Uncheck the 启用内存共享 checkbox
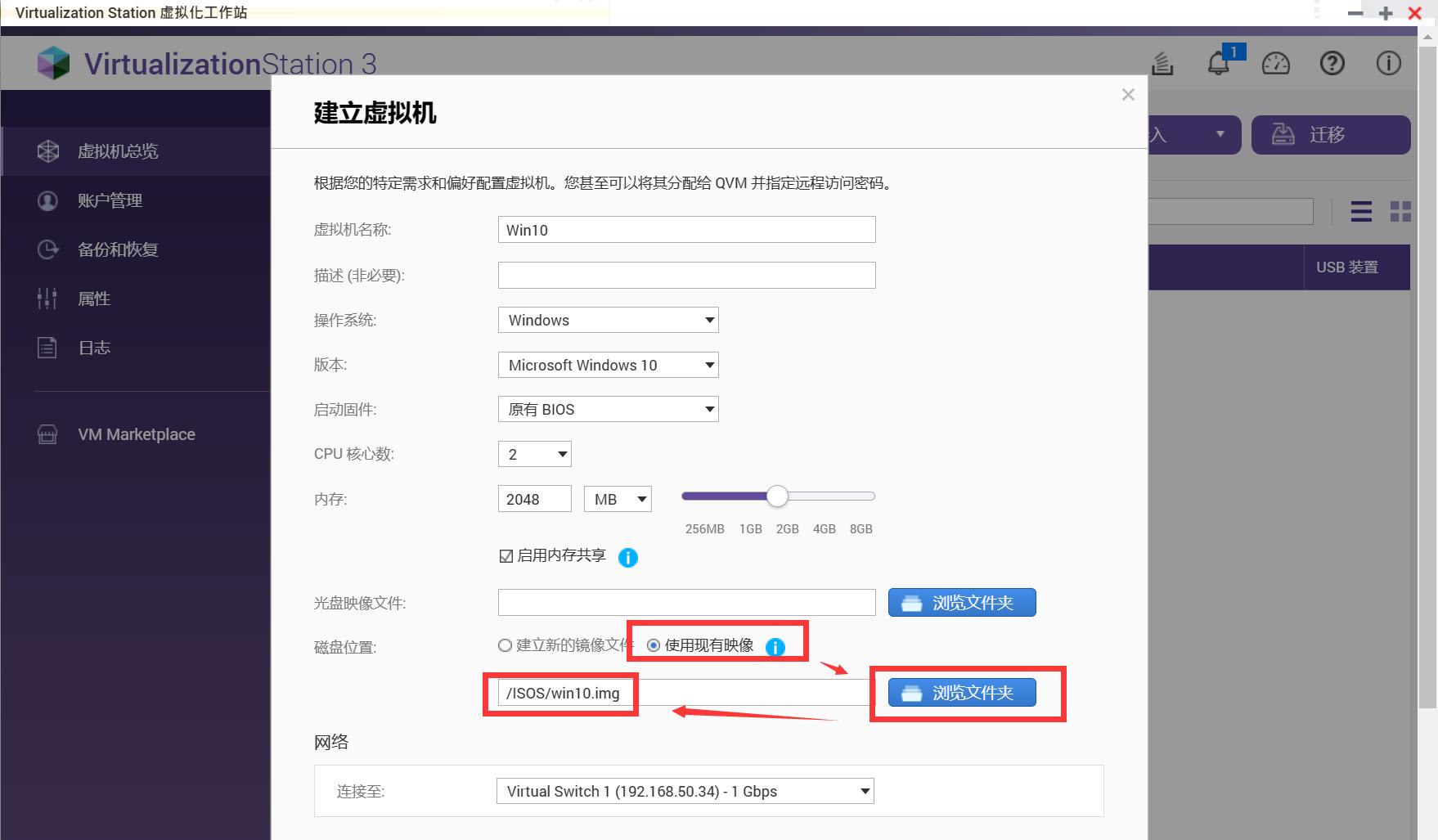 click(506, 555)
